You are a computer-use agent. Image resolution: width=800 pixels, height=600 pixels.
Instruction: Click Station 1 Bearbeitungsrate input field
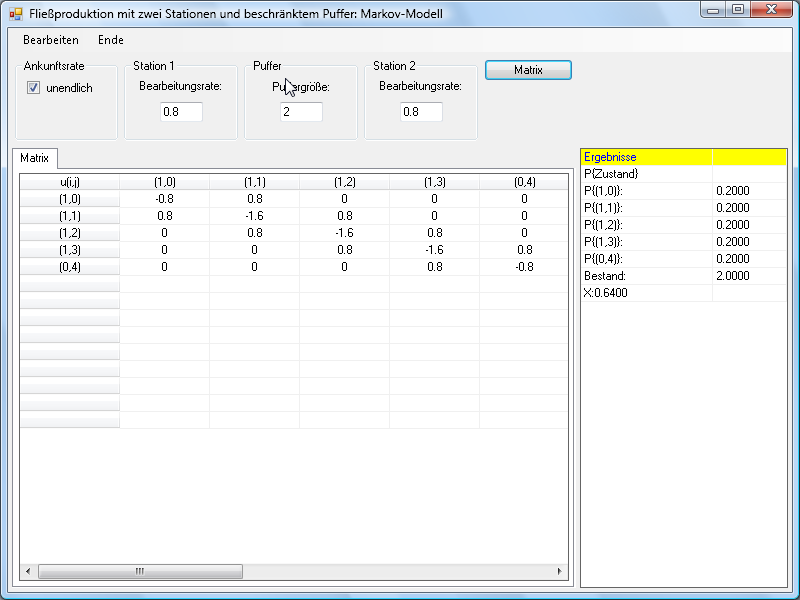[x=181, y=112]
